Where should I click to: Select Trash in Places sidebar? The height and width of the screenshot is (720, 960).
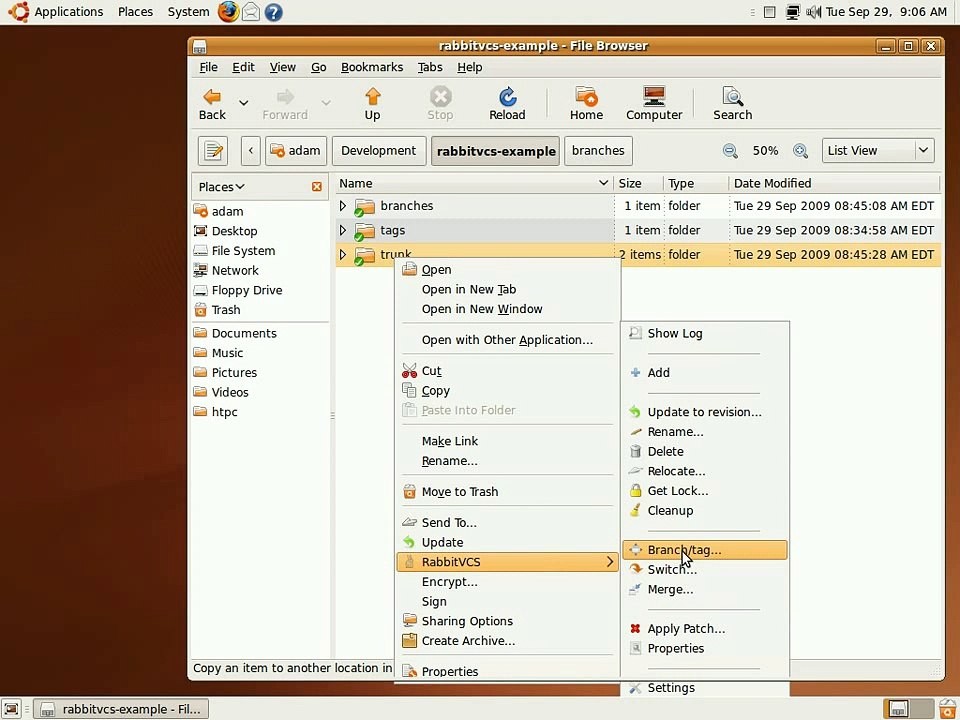(x=260, y=310)
